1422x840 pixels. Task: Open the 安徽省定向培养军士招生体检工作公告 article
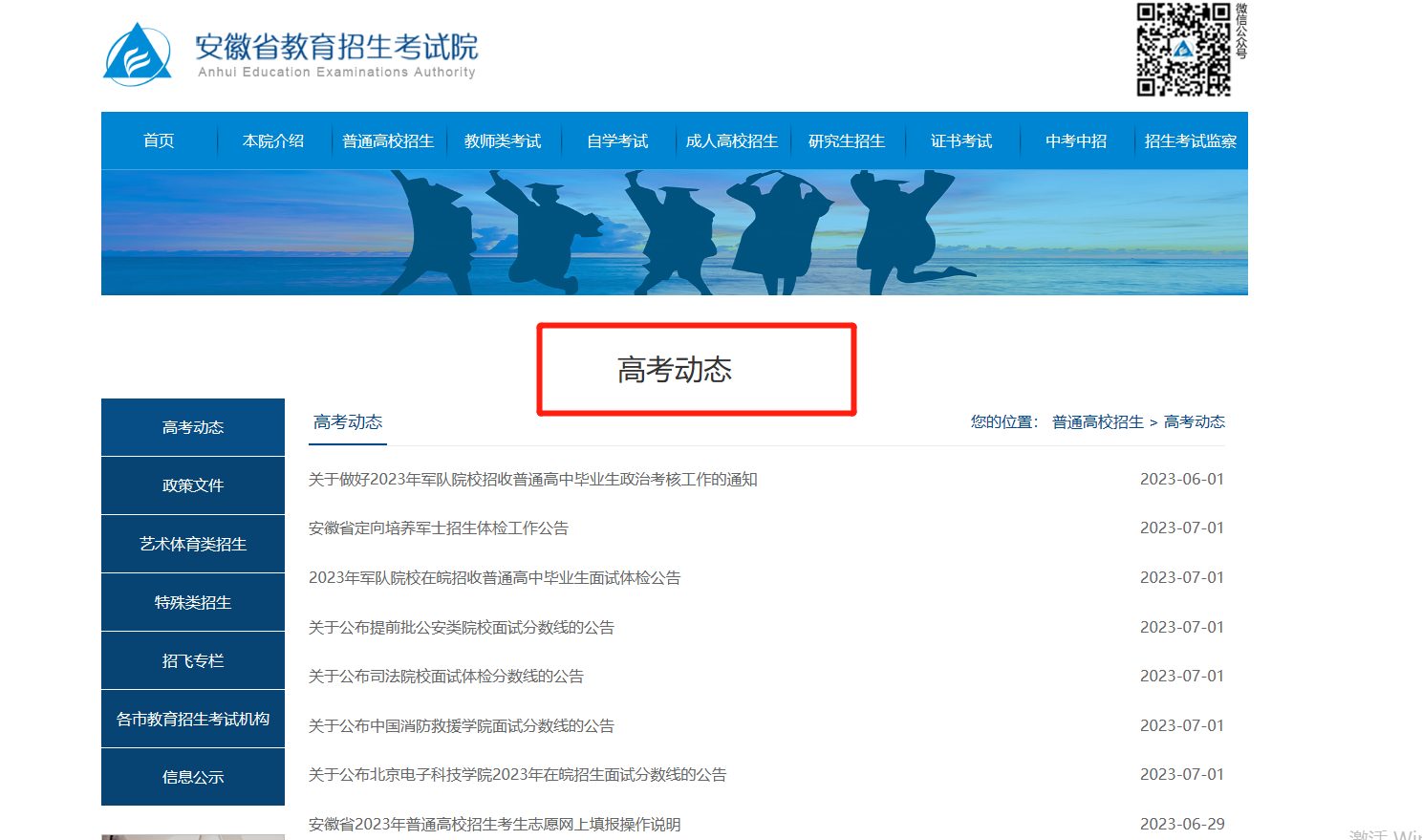coord(438,528)
